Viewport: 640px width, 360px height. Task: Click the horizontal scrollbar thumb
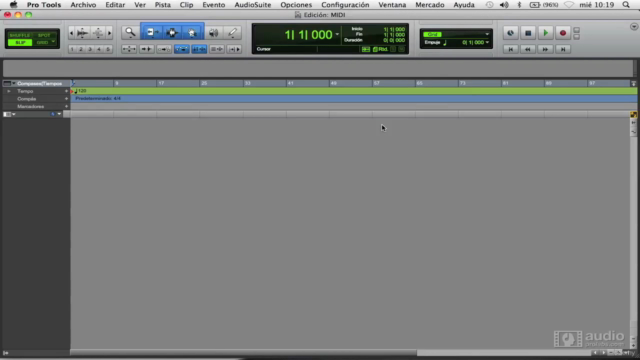244,352
